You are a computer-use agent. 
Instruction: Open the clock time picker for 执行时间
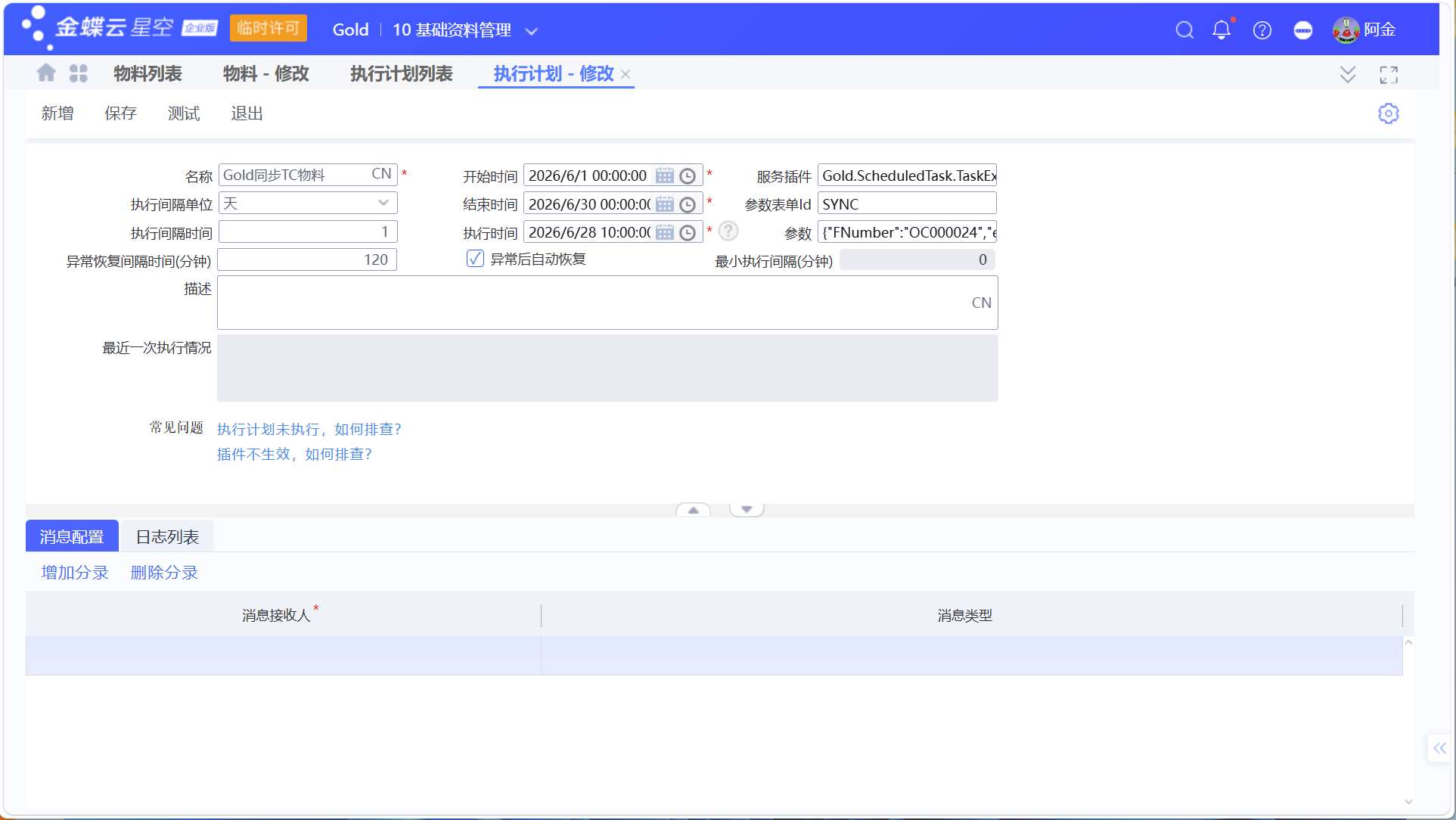pyautogui.click(x=688, y=232)
